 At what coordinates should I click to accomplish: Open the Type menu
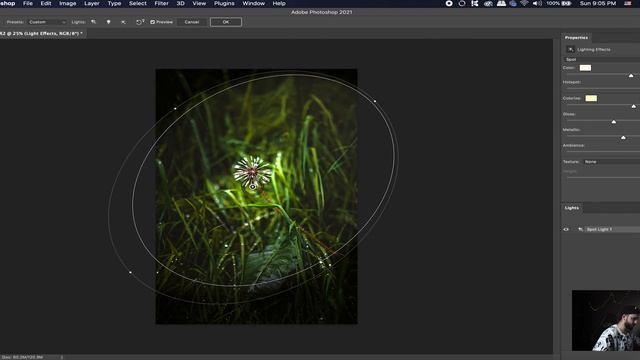pyautogui.click(x=114, y=3)
